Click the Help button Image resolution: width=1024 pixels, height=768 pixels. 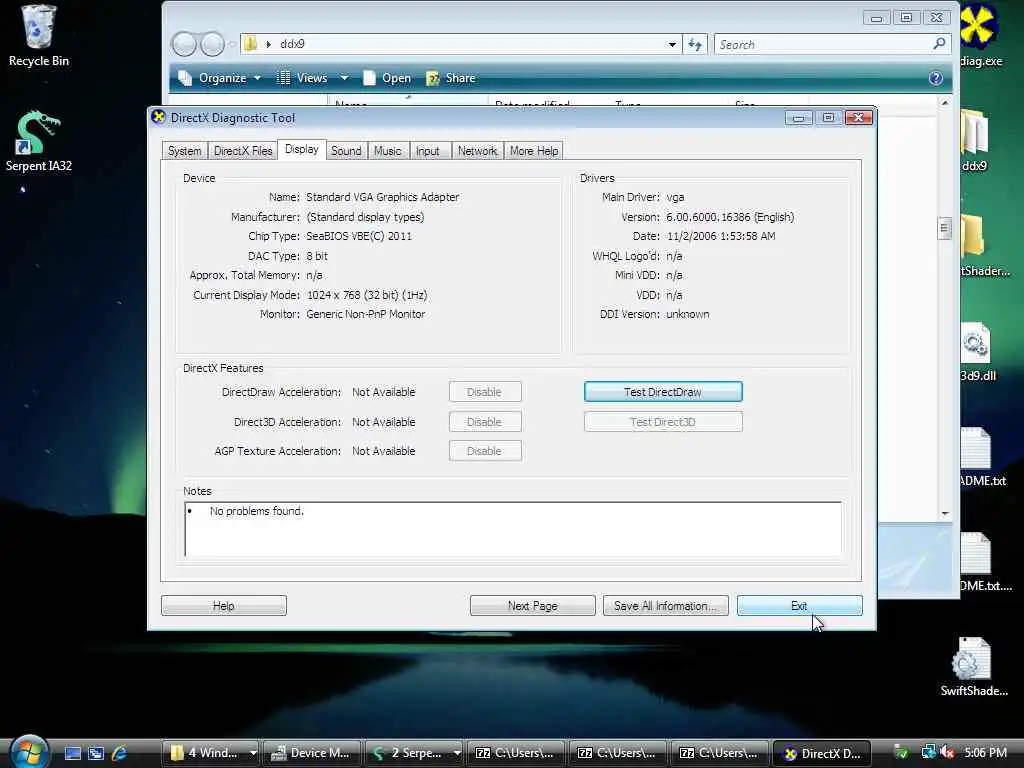[x=223, y=605]
